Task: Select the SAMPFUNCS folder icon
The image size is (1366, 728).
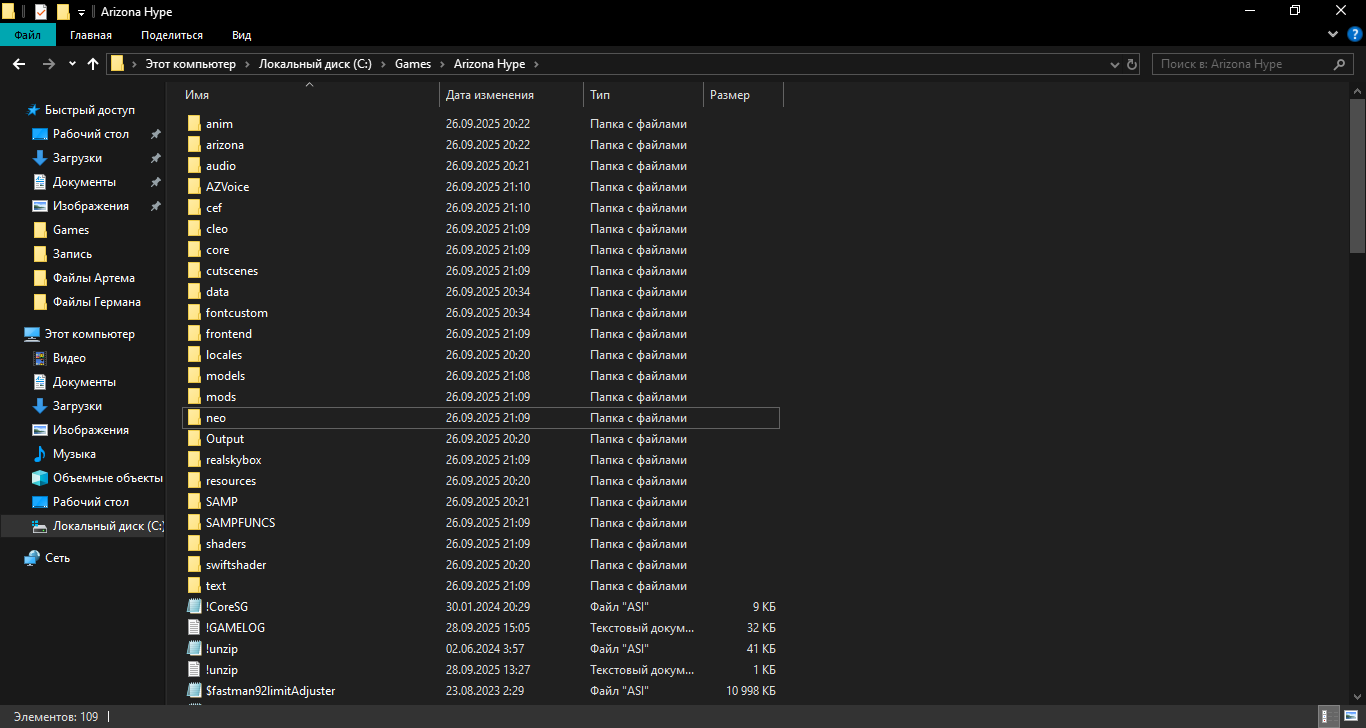Action: point(195,523)
